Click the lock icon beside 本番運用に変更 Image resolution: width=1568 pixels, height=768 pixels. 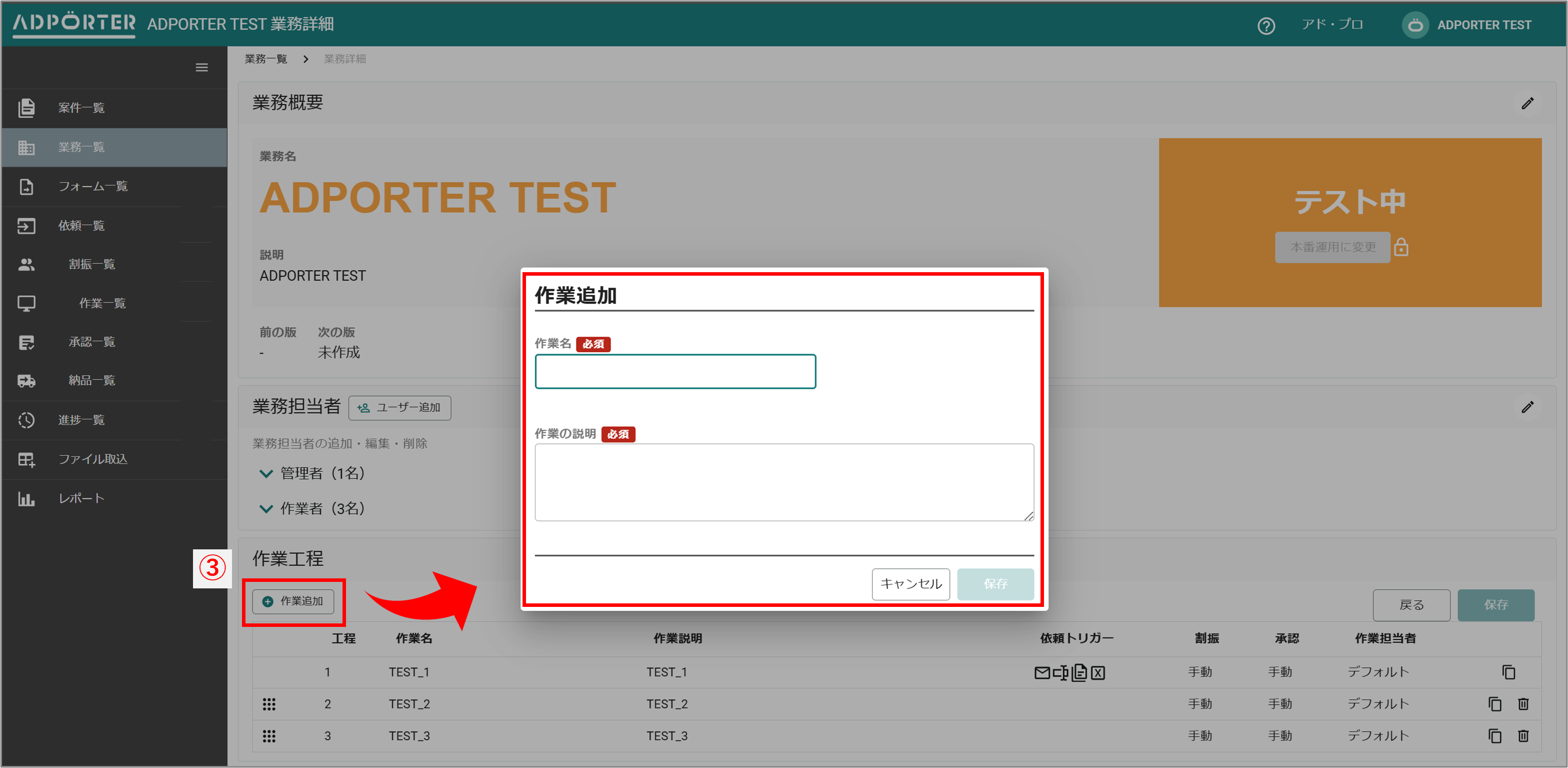pyautogui.click(x=1401, y=247)
